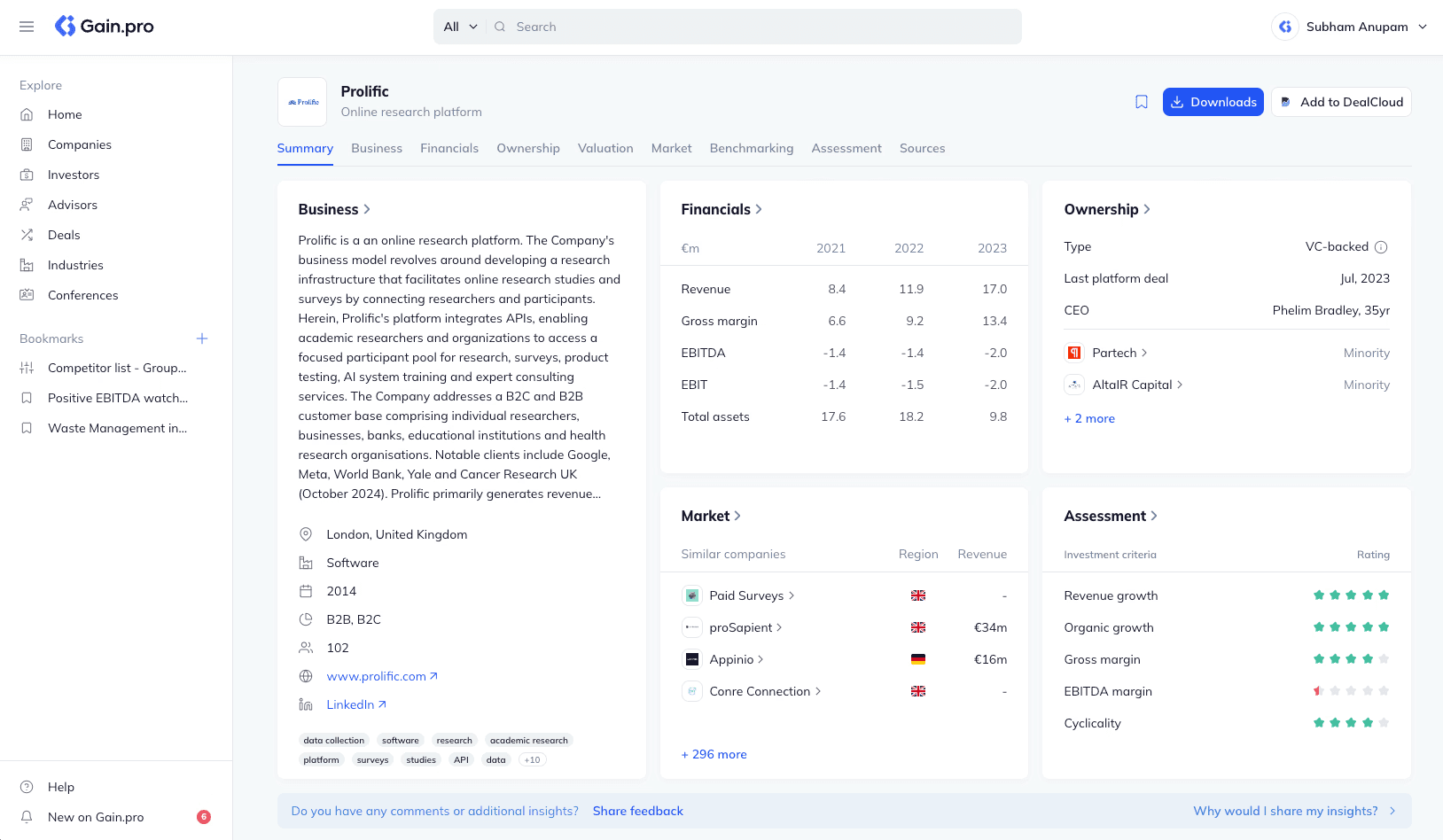The width and height of the screenshot is (1443, 840).
Task: Switch to the Market tab
Action: (672, 148)
